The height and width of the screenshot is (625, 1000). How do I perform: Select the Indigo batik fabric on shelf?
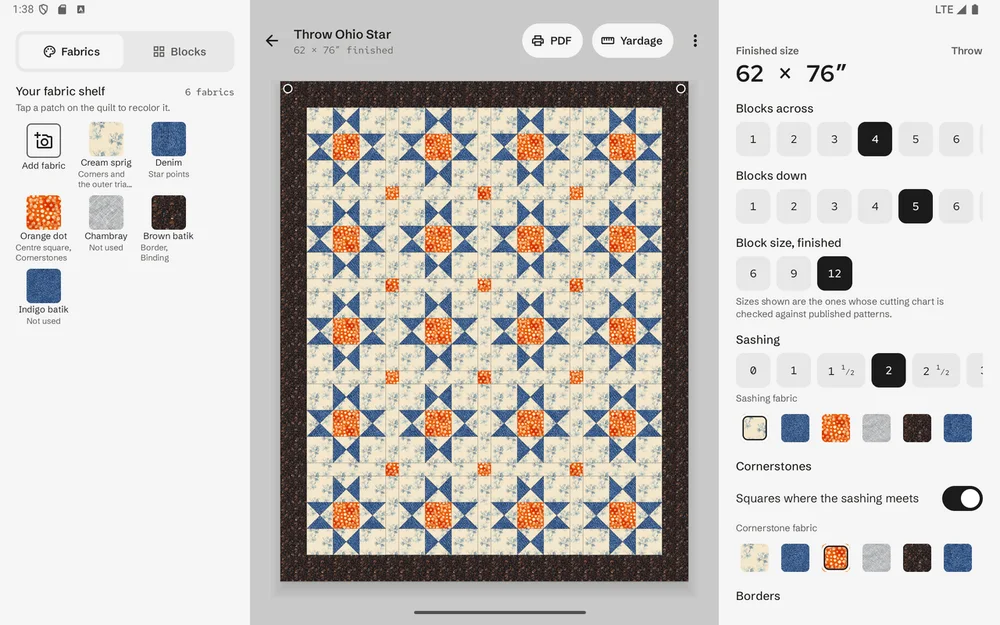(43, 286)
